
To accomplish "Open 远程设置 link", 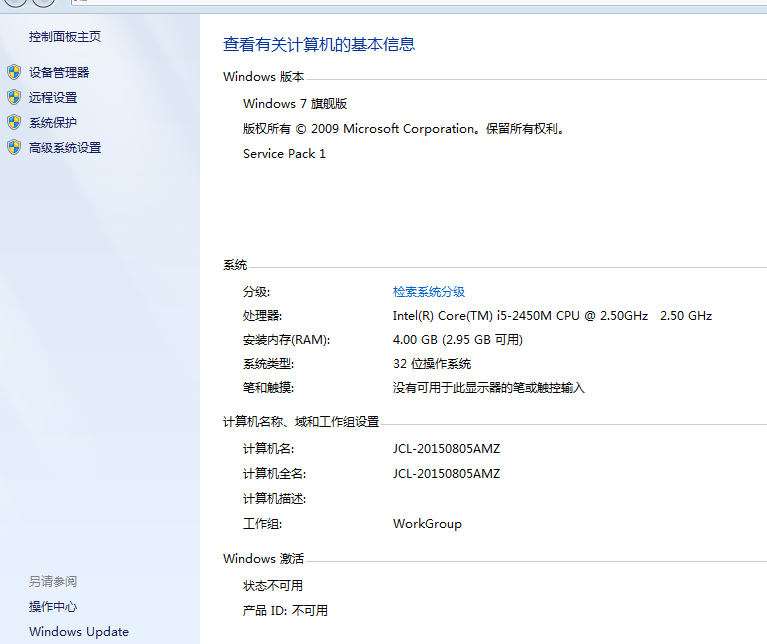I will click(x=53, y=97).
